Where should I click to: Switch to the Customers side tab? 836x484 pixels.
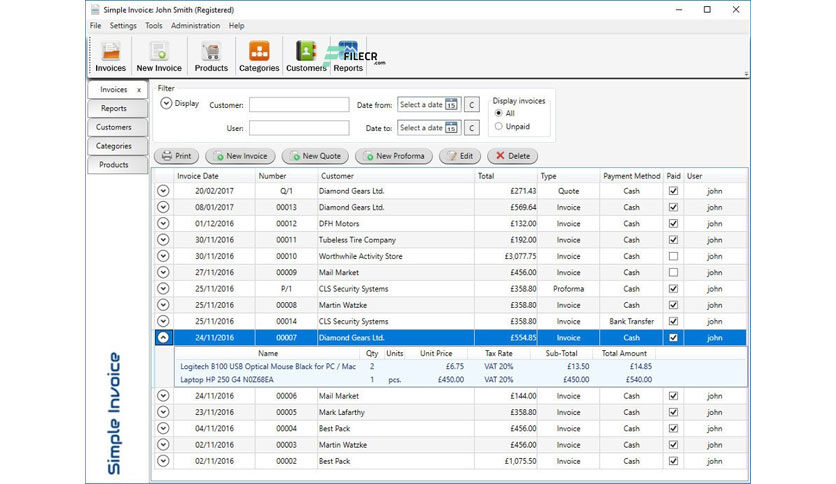[x=117, y=127]
